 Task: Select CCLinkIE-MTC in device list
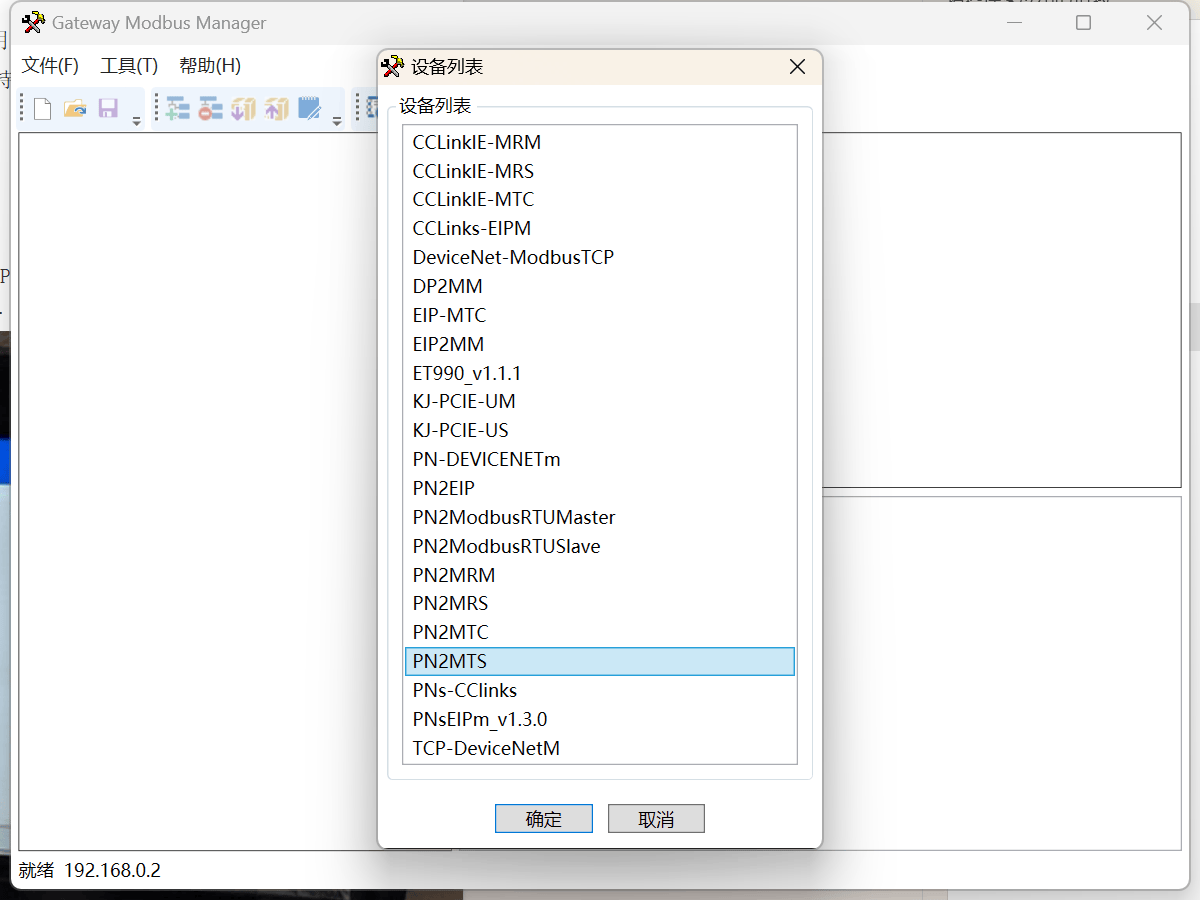point(600,200)
